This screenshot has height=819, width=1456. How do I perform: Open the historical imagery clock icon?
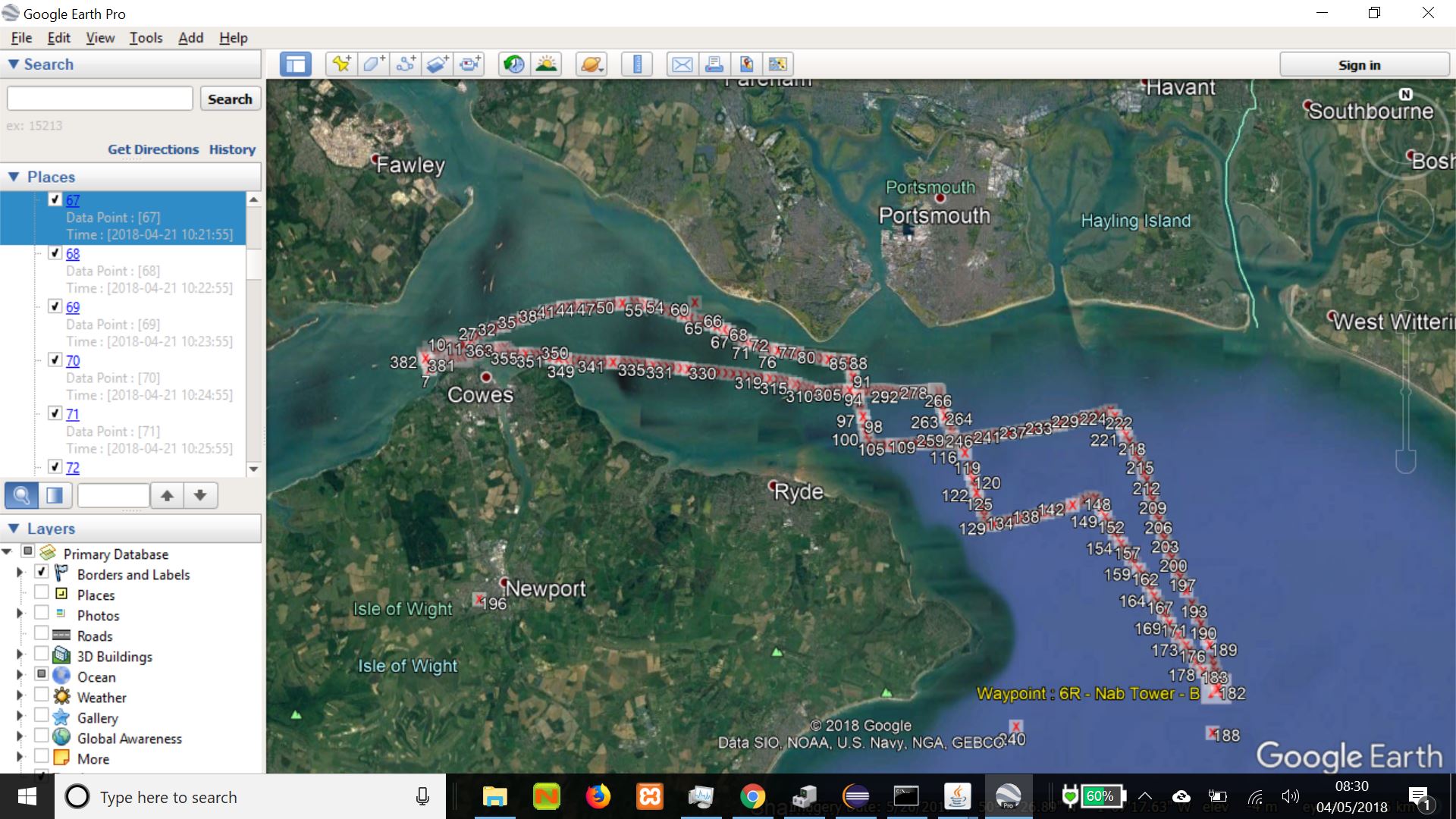click(513, 64)
